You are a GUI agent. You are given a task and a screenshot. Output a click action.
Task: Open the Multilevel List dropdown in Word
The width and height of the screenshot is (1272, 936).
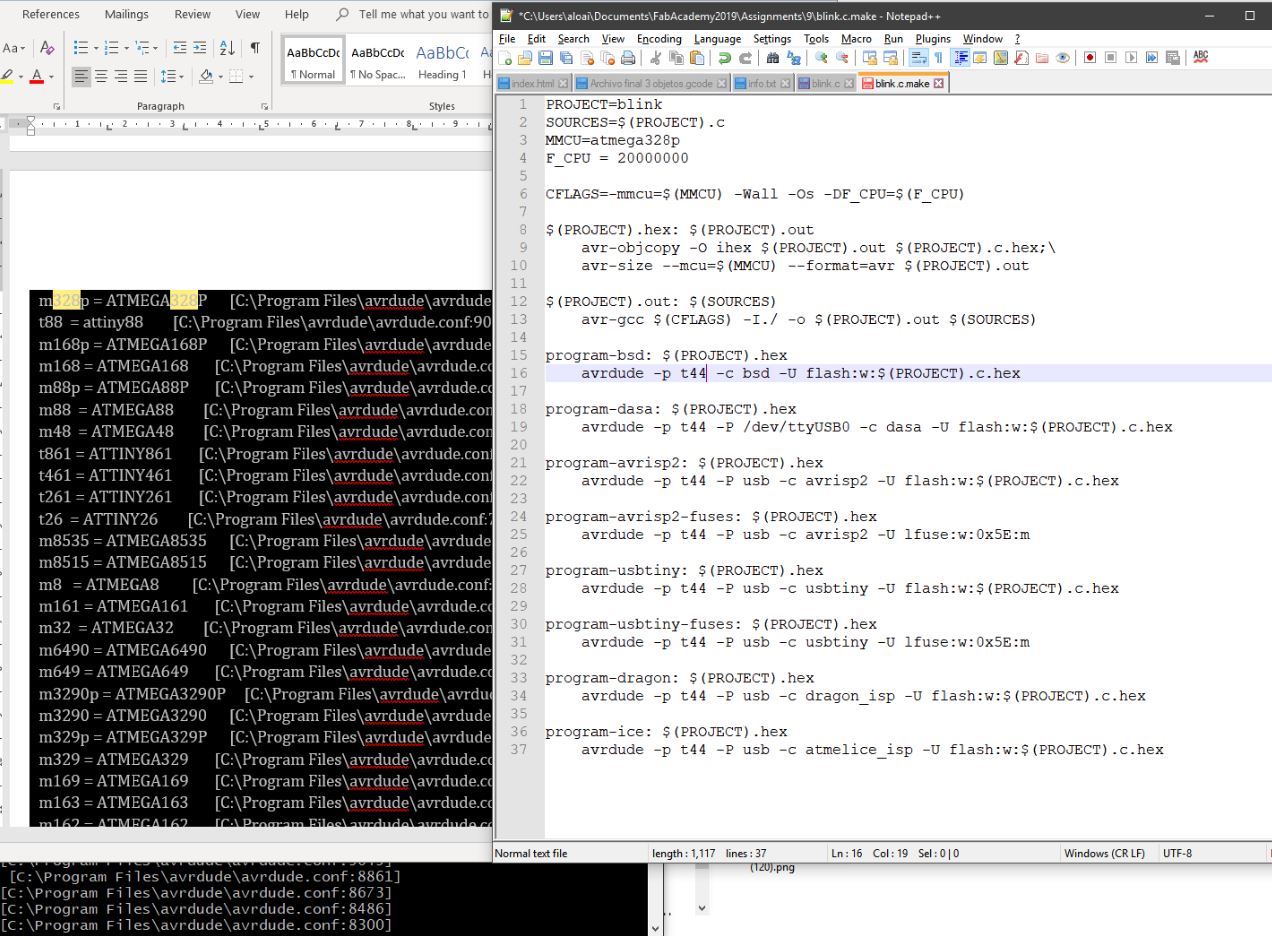(155, 48)
